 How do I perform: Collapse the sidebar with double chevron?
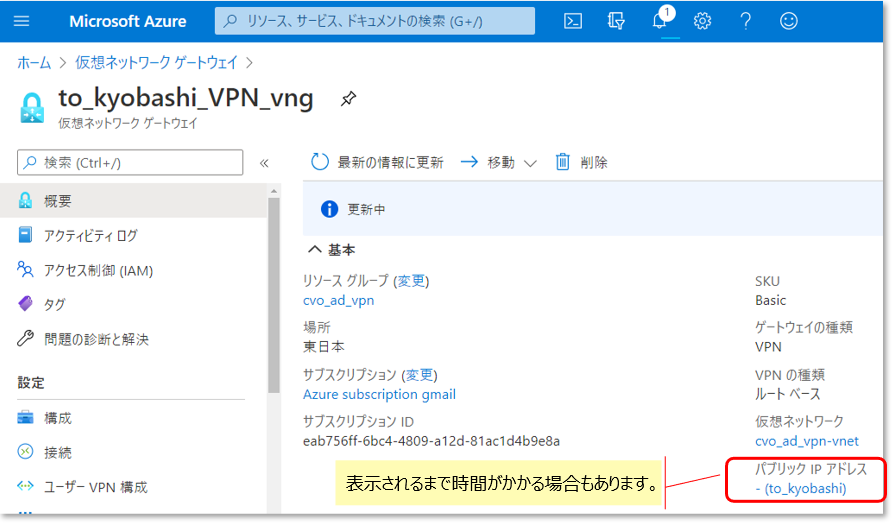(264, 163)
